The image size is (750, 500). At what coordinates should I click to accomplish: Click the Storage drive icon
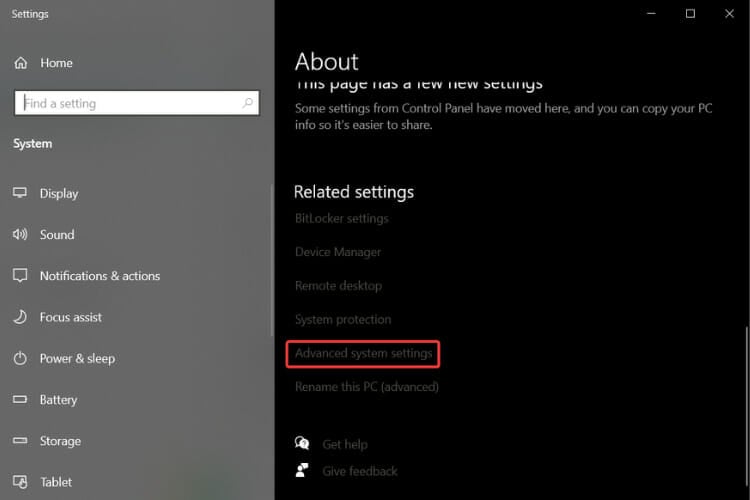(20, 441)
